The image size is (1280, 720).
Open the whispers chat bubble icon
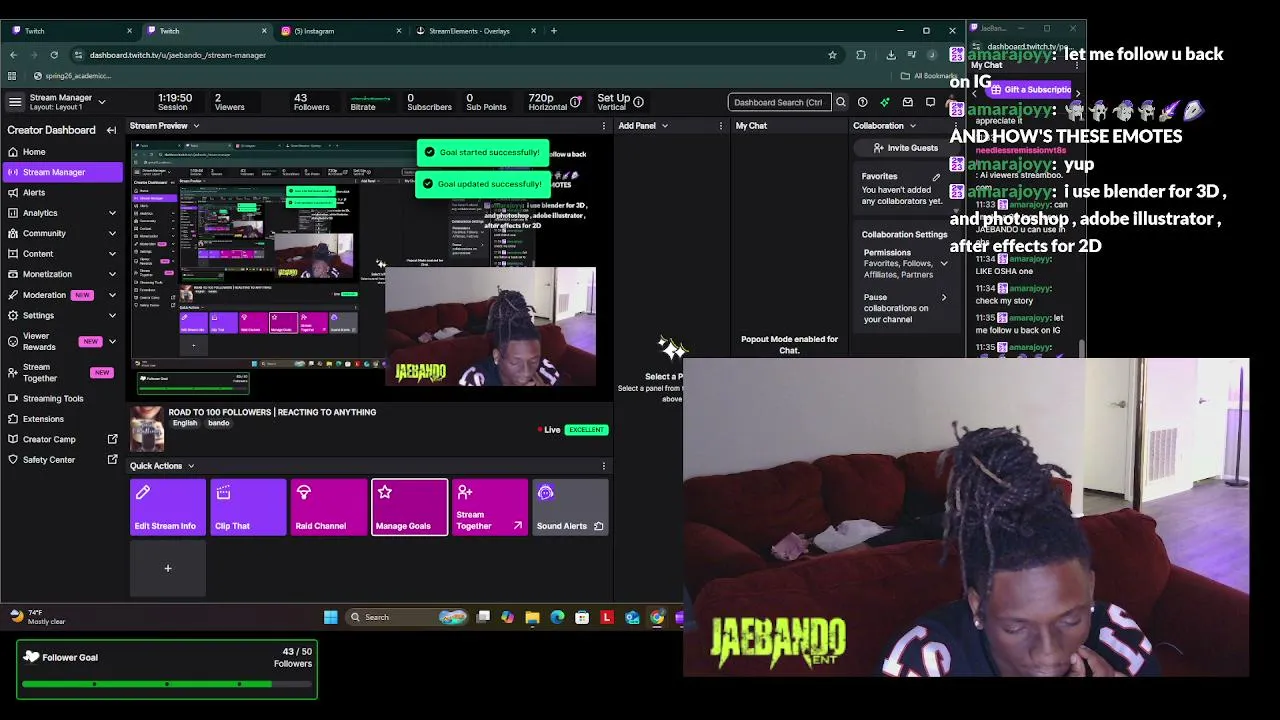coord(930,102)
